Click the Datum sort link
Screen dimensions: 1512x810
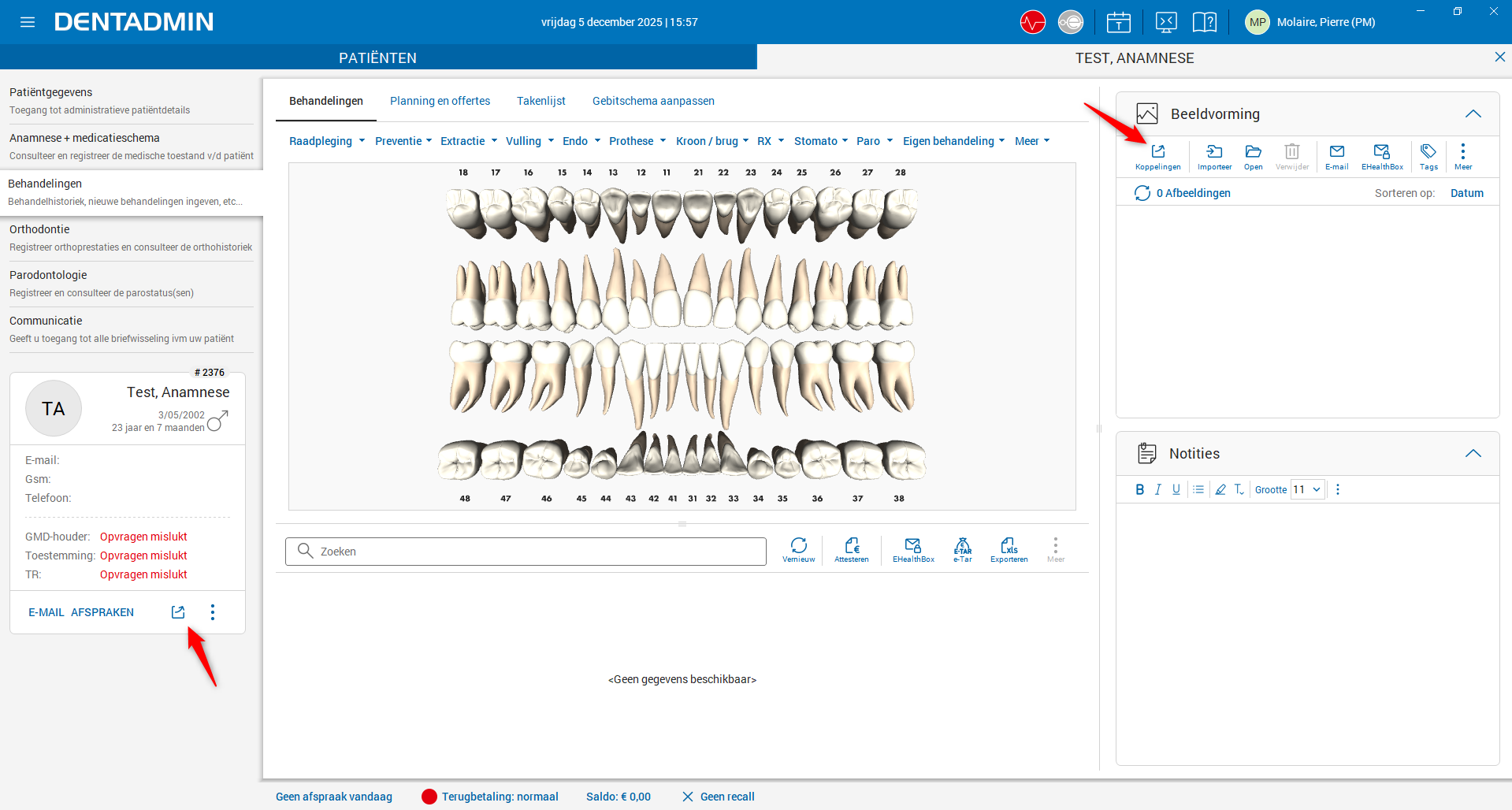(1466, 193)
